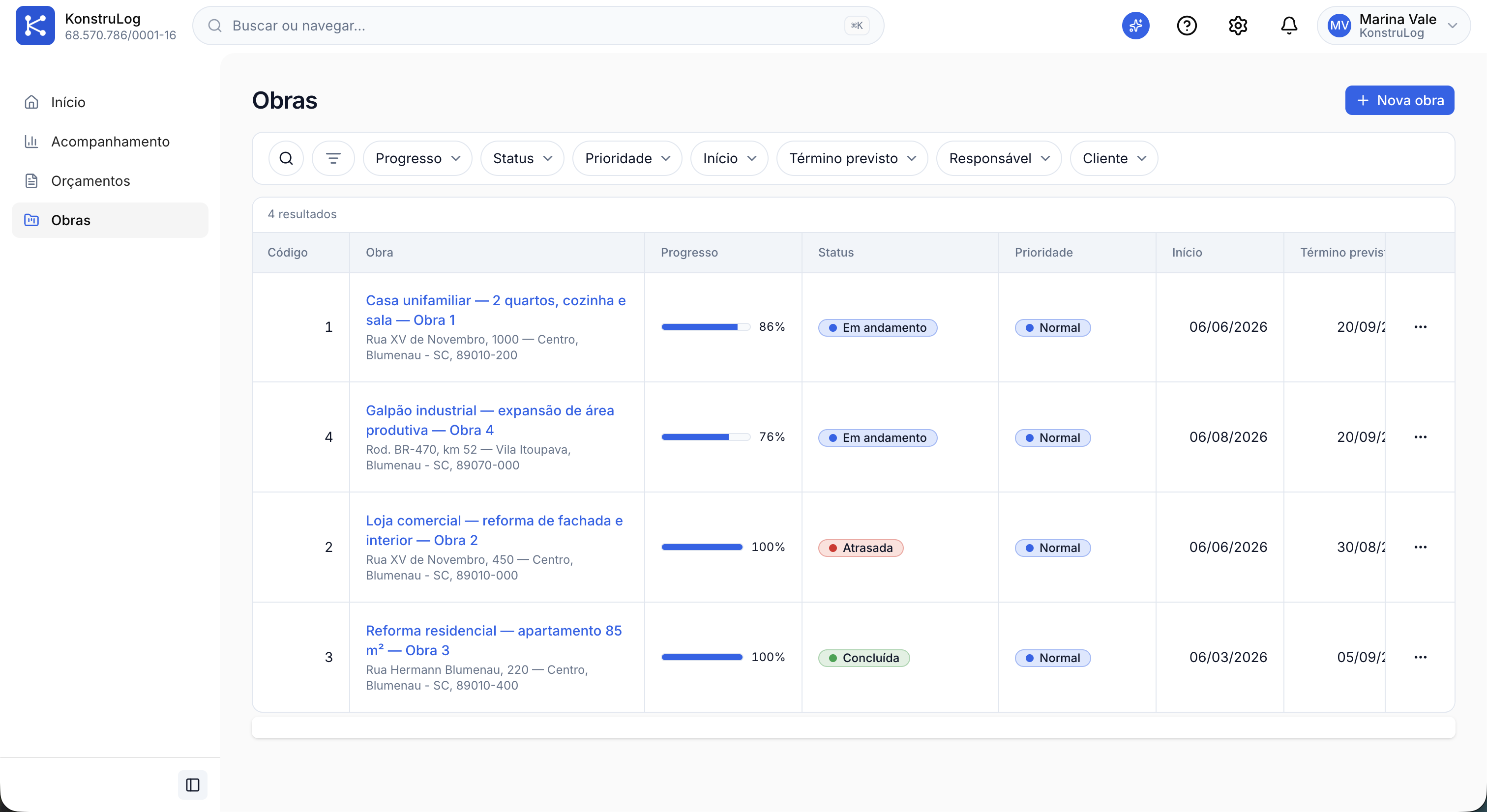
Task: Open settings gear icon
Action: pyautogui.click(x=1238, y=26)
